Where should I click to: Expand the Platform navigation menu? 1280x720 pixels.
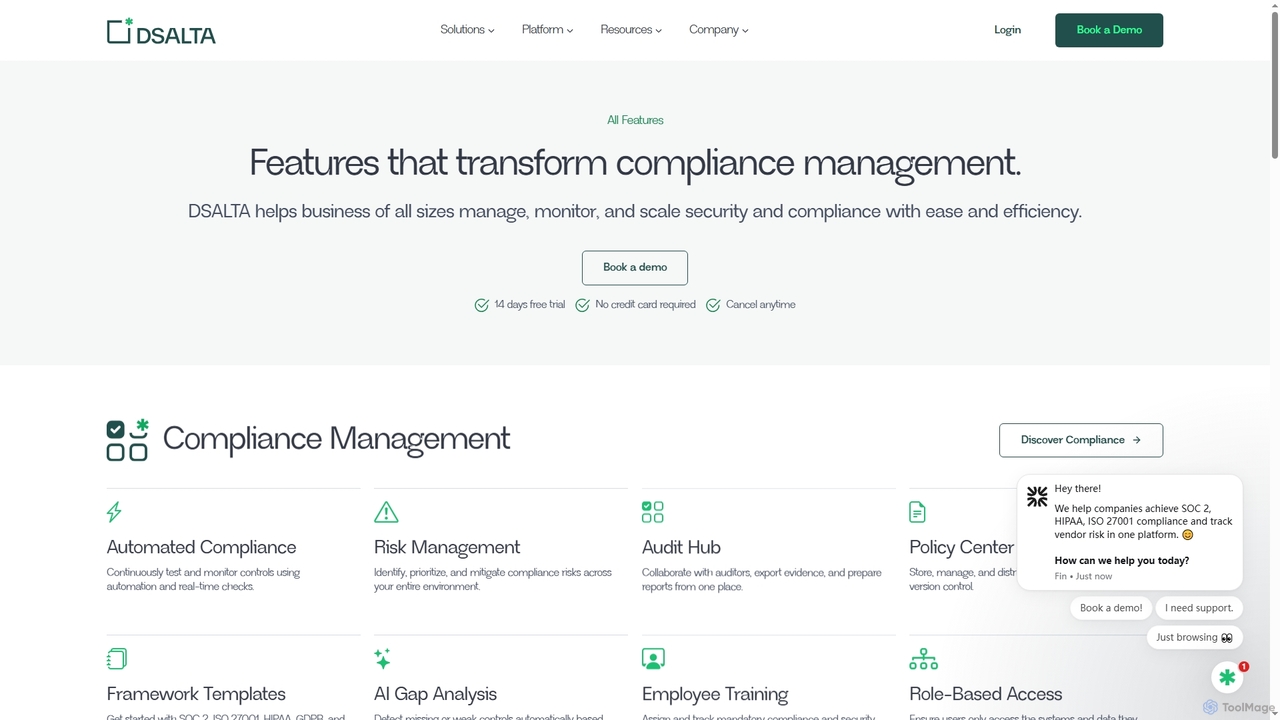click(x=547, y=30)
